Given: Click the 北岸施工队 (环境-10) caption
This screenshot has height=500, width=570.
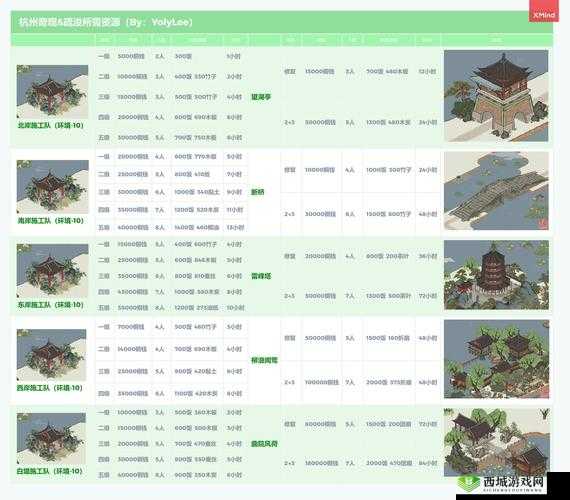Looking at the screenshot, I should 51,125.
